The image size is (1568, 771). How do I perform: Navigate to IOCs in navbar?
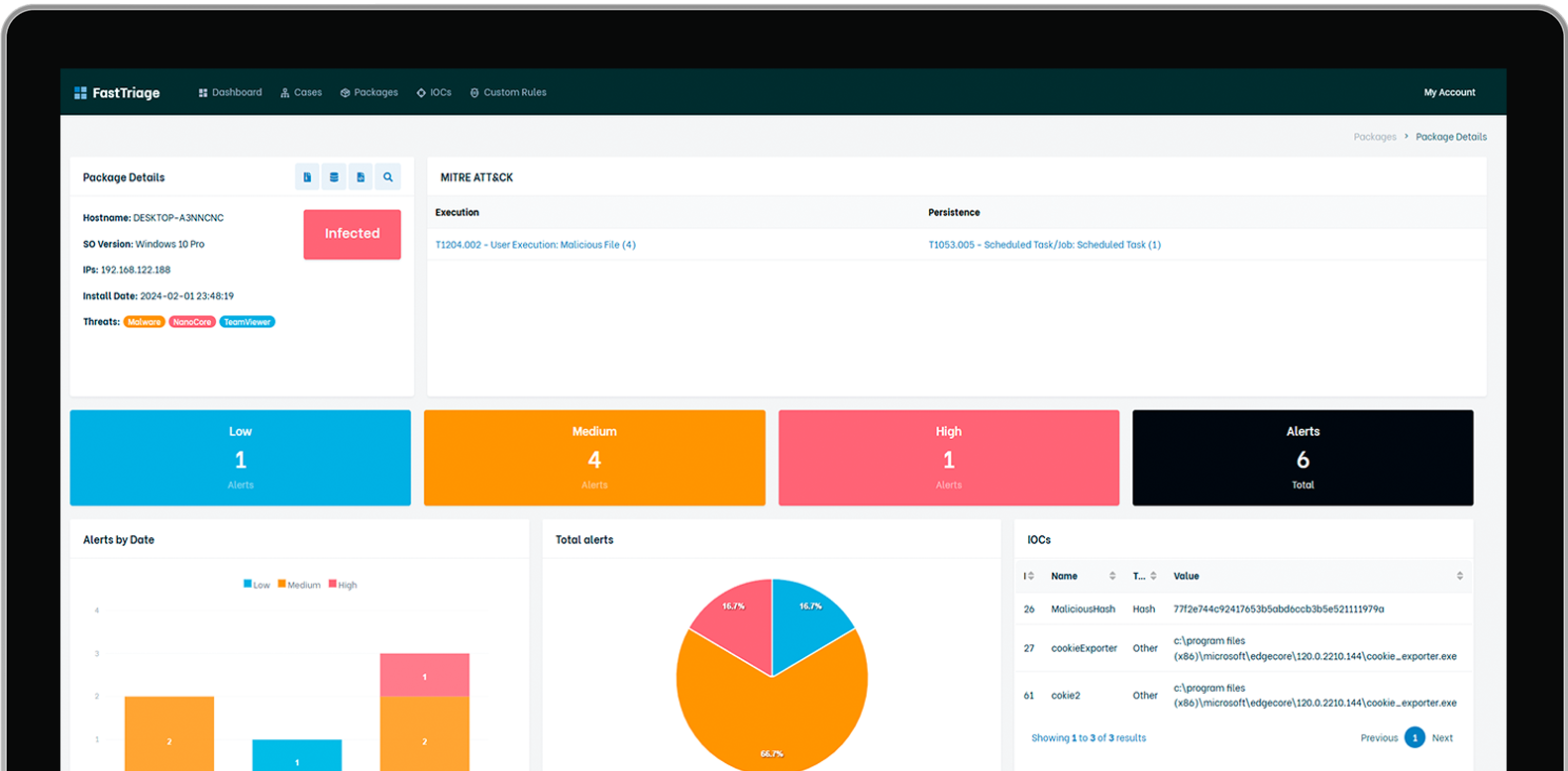coord(434,92)
